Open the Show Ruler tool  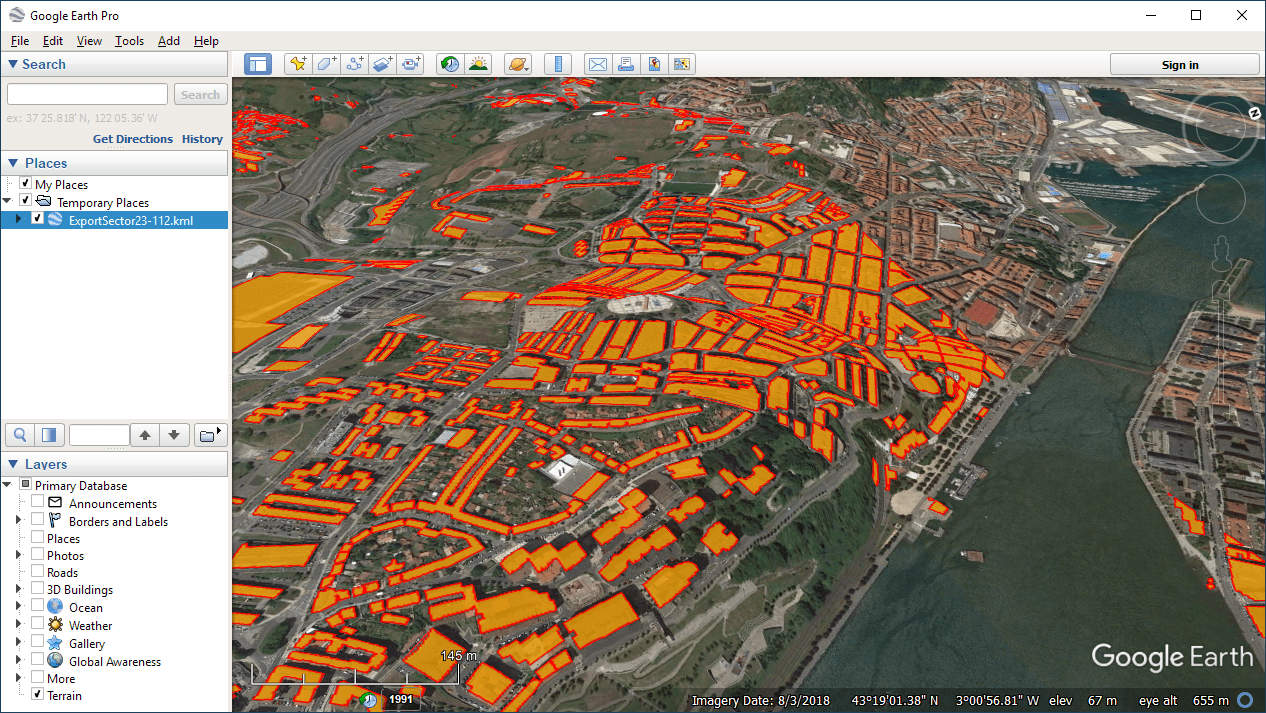coord(558,64)
